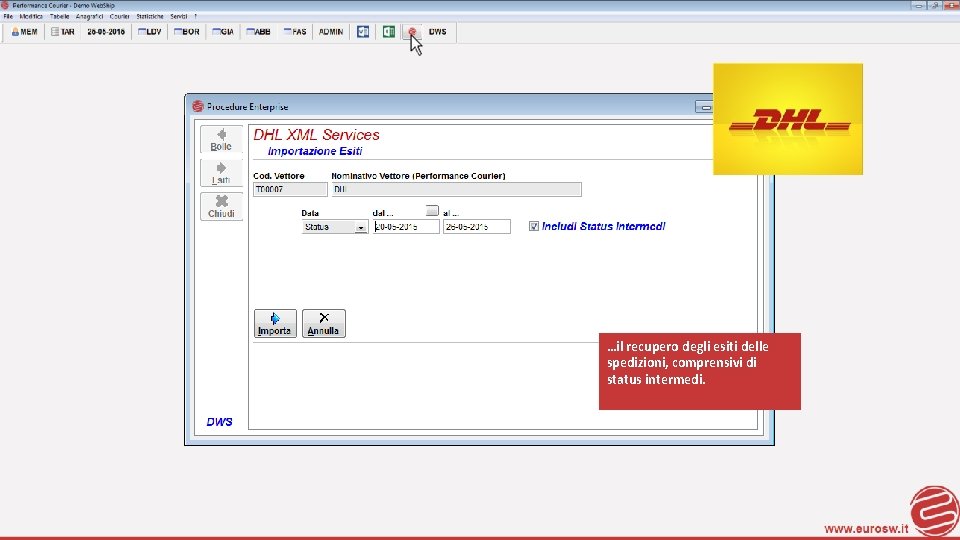The width and height of the screenshot is (960, 540).
Task: Open the Statistiche menu
Action: click(150, 17)
